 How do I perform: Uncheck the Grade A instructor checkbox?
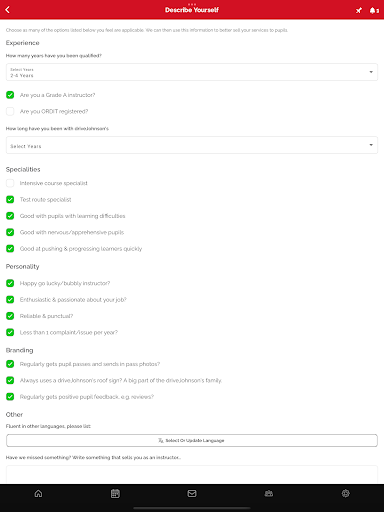point(10,95)
